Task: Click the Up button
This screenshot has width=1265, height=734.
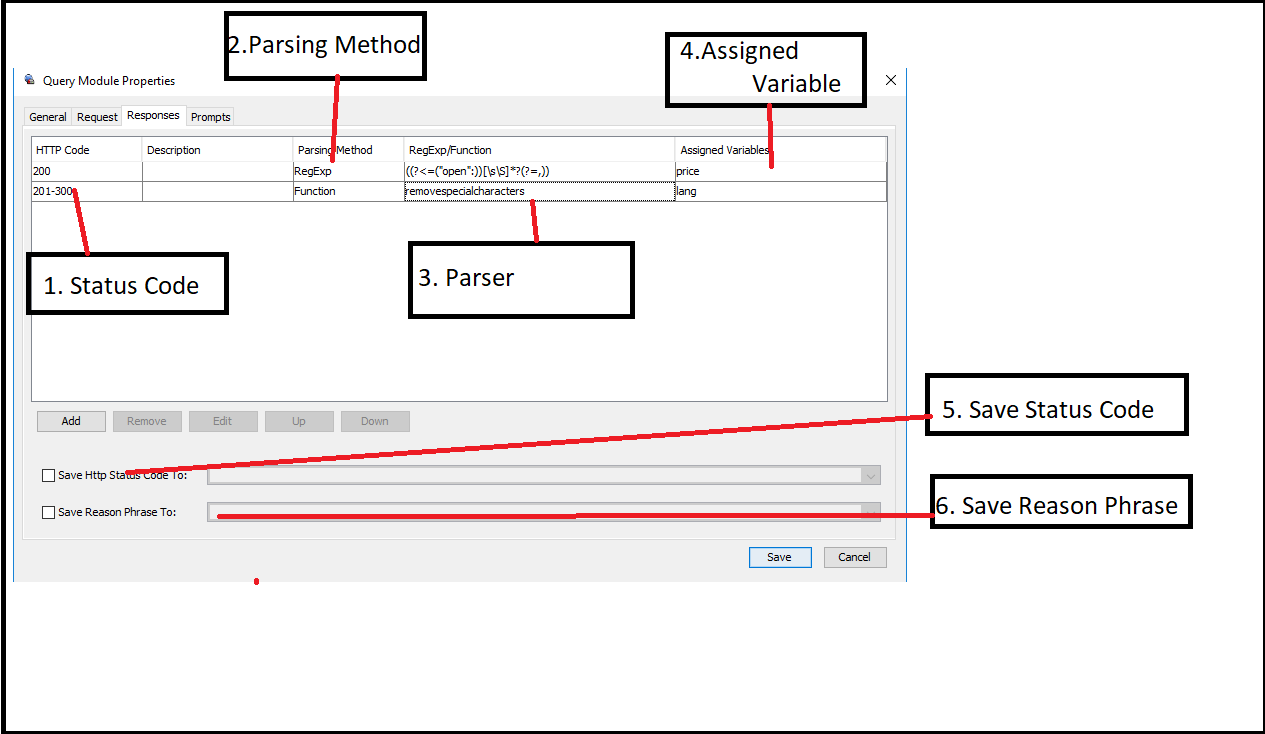Action: [299, 421]
